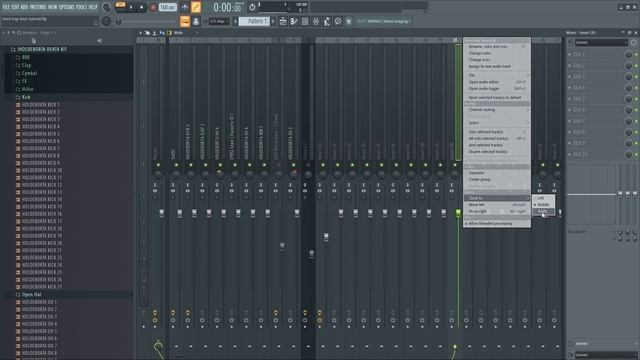Select HOLDEBORTA OH 1 sample

coord(37,302)
